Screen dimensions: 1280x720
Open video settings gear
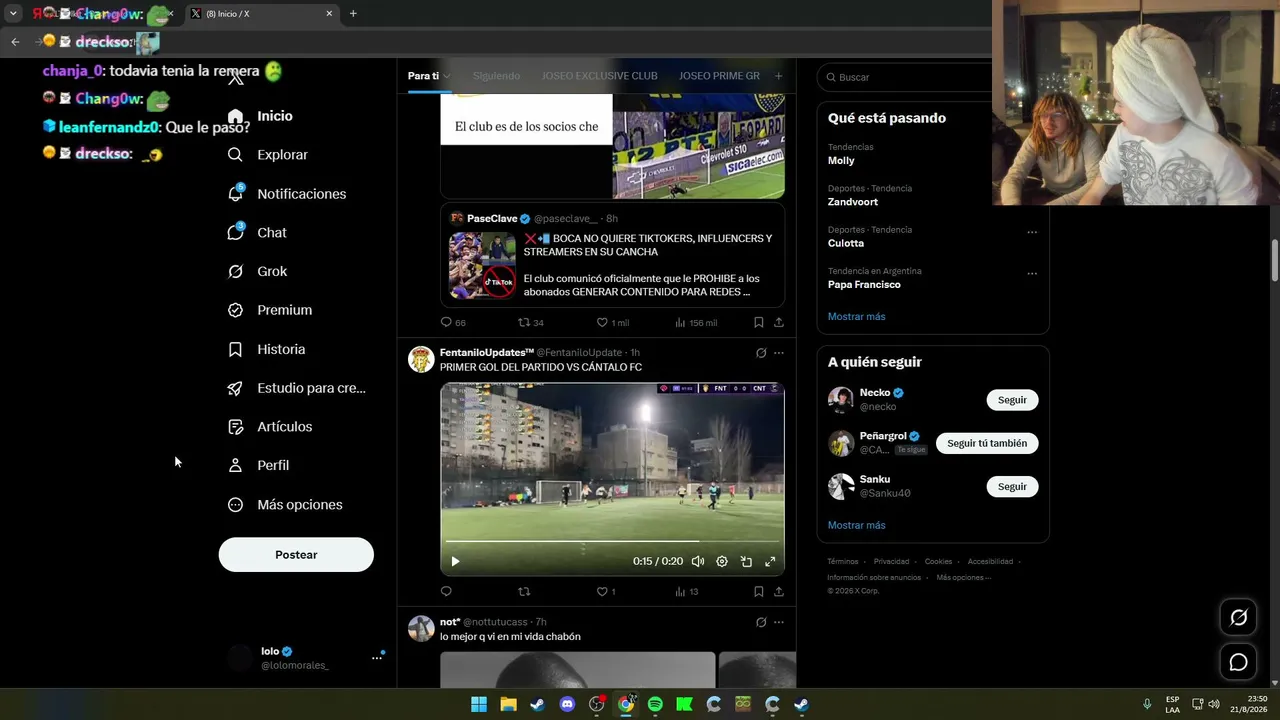point(722,562)
